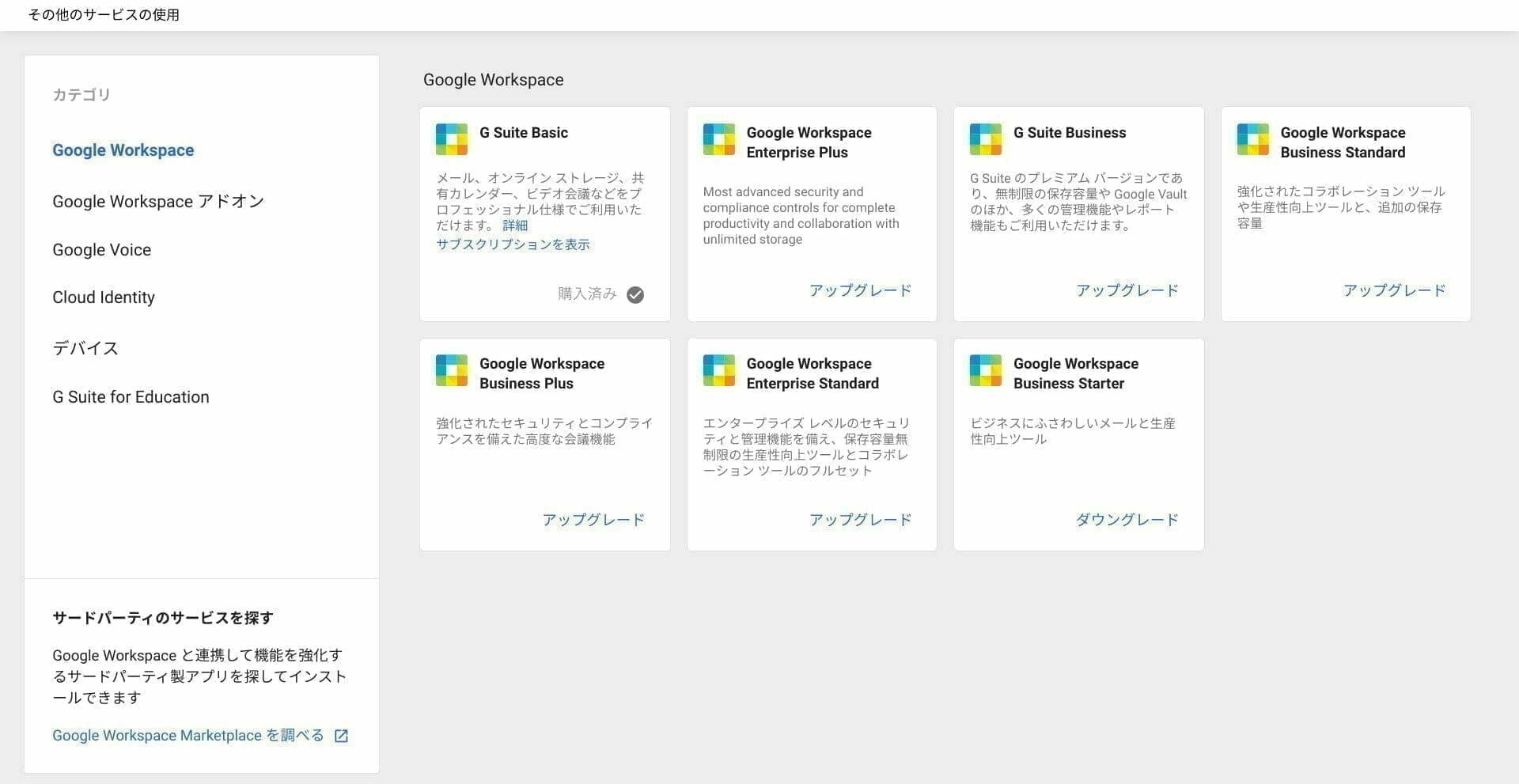Click the Google Workspace Business Starter title
The width and height of the screenshot is (1519, 784).
(x=1076, y=373)
